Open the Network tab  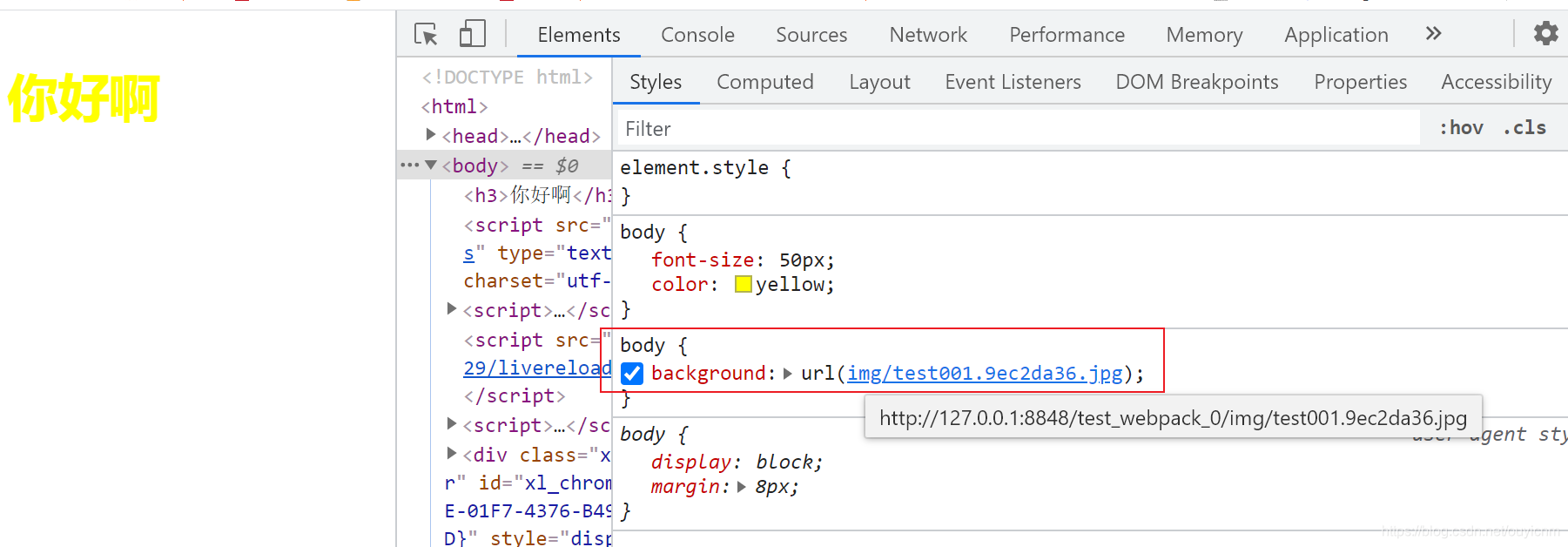coord(928,35)
